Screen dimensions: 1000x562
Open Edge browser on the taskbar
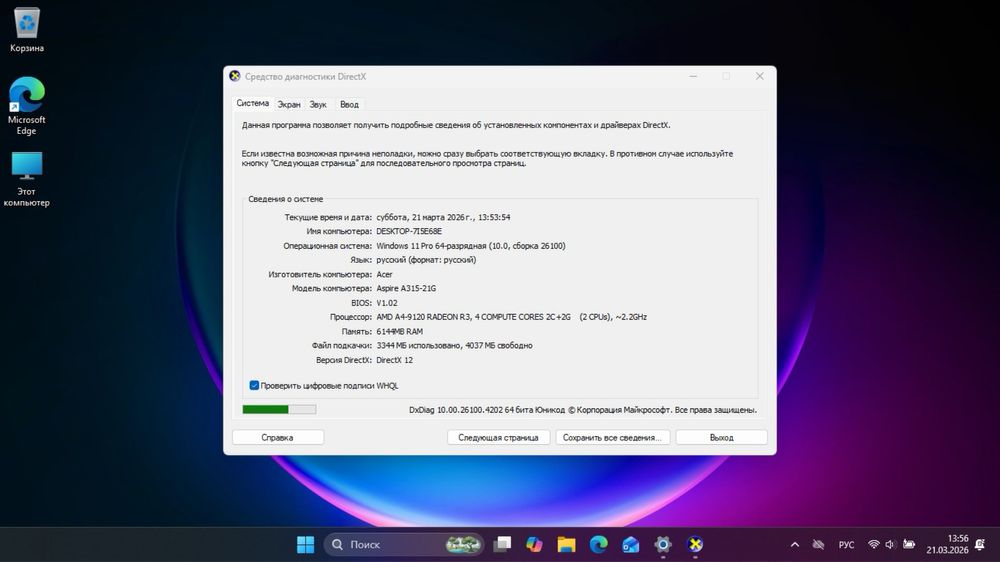(598, 544)
